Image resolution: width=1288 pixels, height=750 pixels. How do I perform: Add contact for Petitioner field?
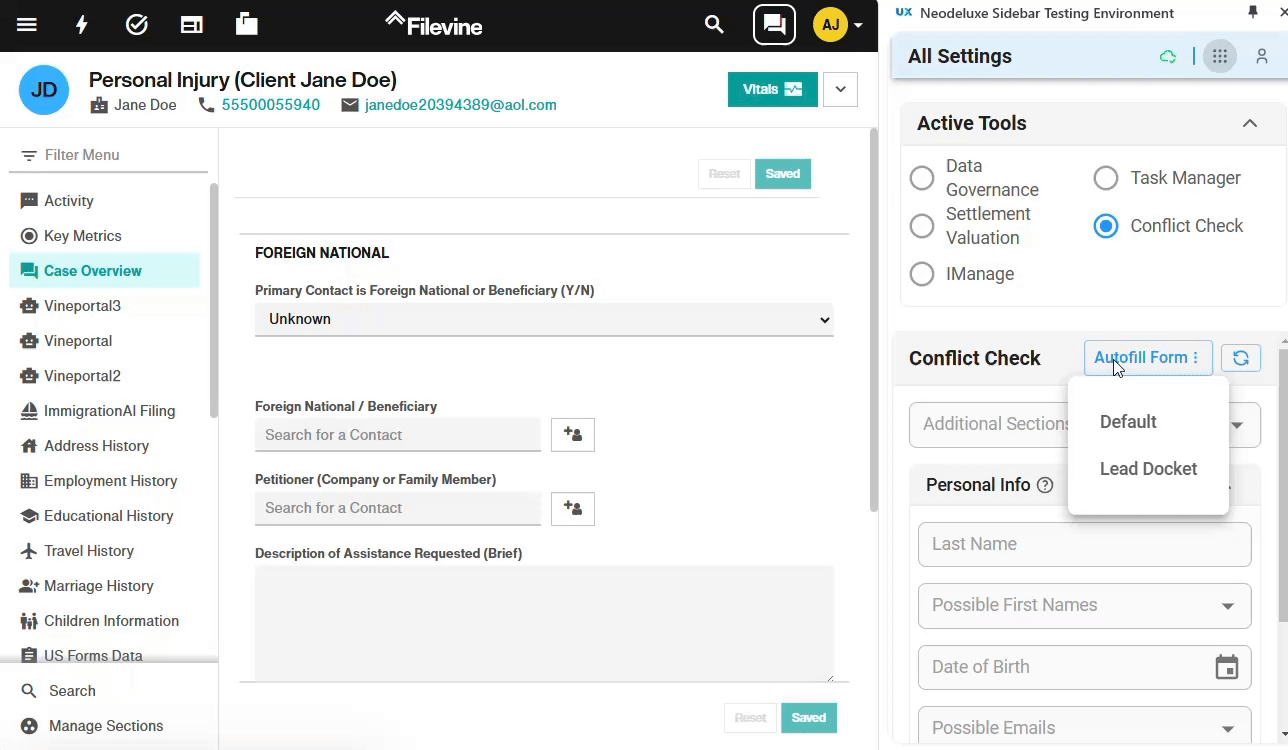point(573,508)
